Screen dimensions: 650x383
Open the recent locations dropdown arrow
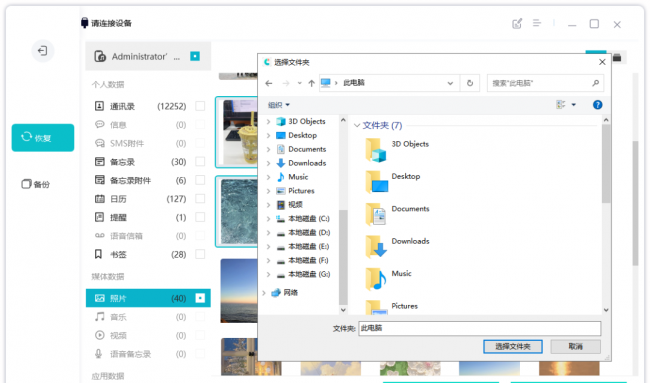tap(299, 83)
